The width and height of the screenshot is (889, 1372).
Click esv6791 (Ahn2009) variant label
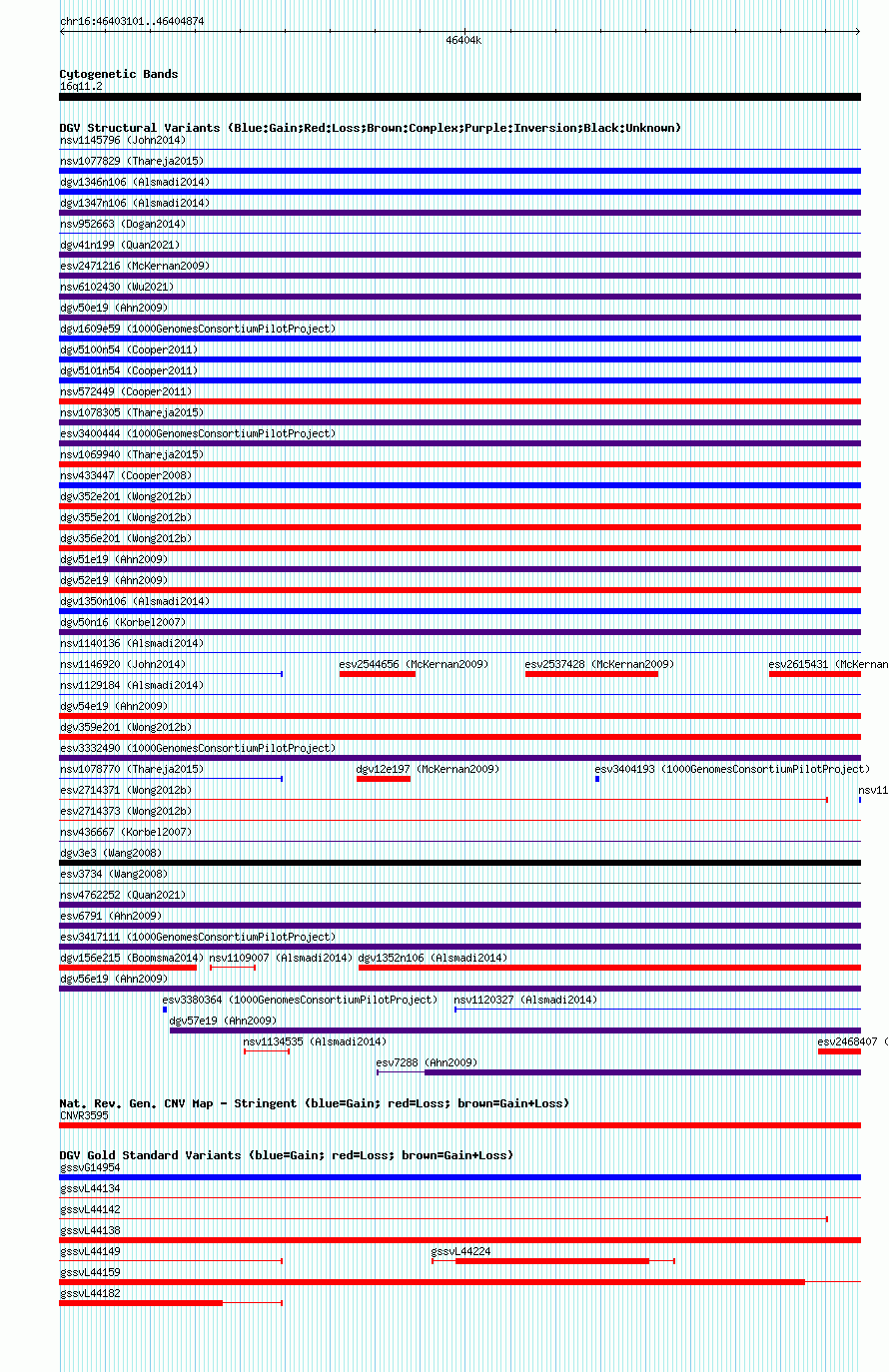110,916
